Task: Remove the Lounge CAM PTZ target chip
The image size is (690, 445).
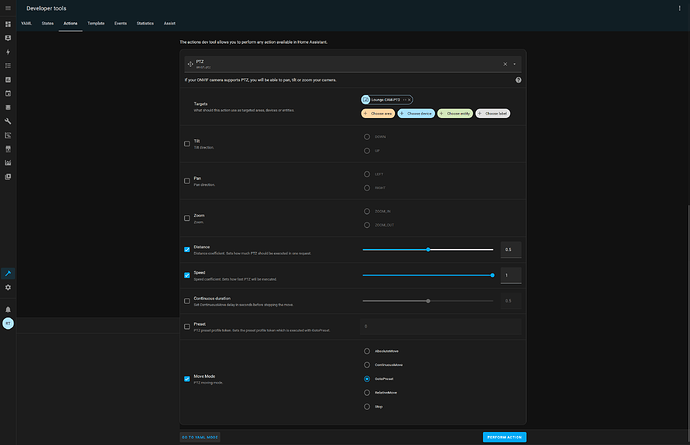Action: tap(409, 100)
